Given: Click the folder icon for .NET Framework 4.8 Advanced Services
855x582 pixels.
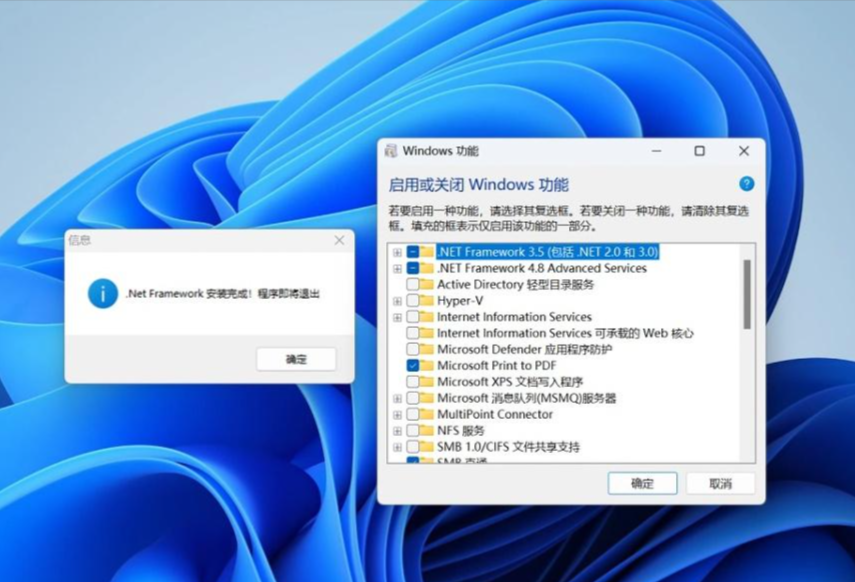Looking at the screenshot, I should (427, 268).
